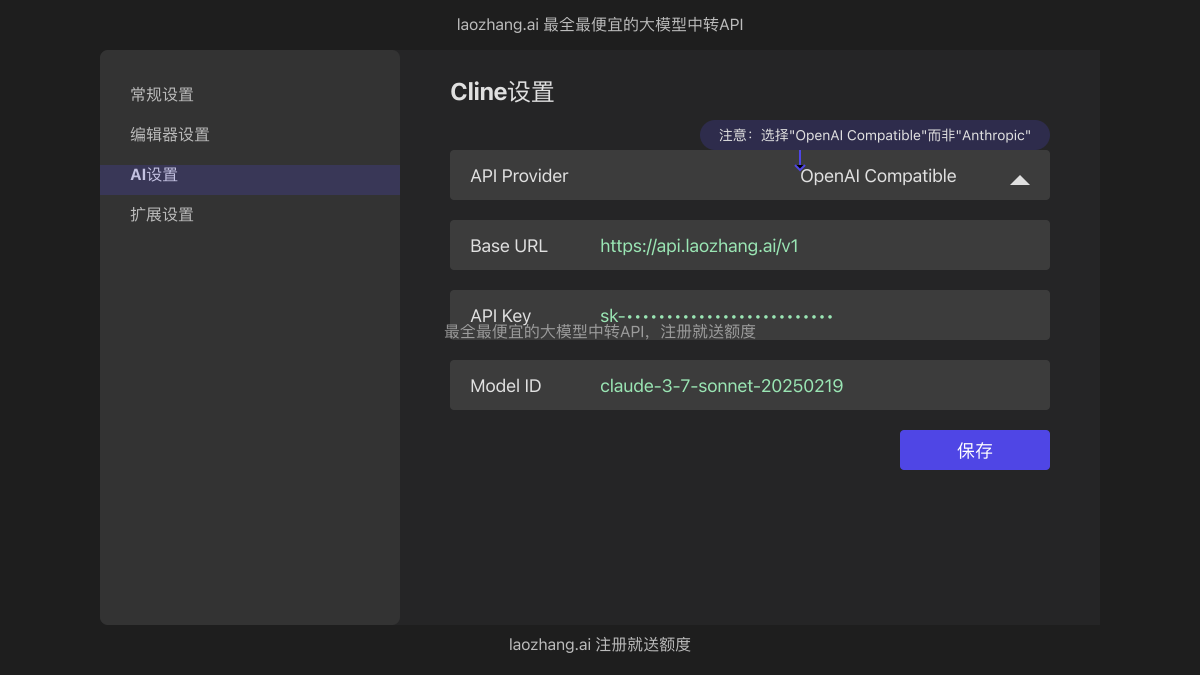Click the OpenAI Compatible provider value
Screen dimensions: 1200x675
(878, 176)
